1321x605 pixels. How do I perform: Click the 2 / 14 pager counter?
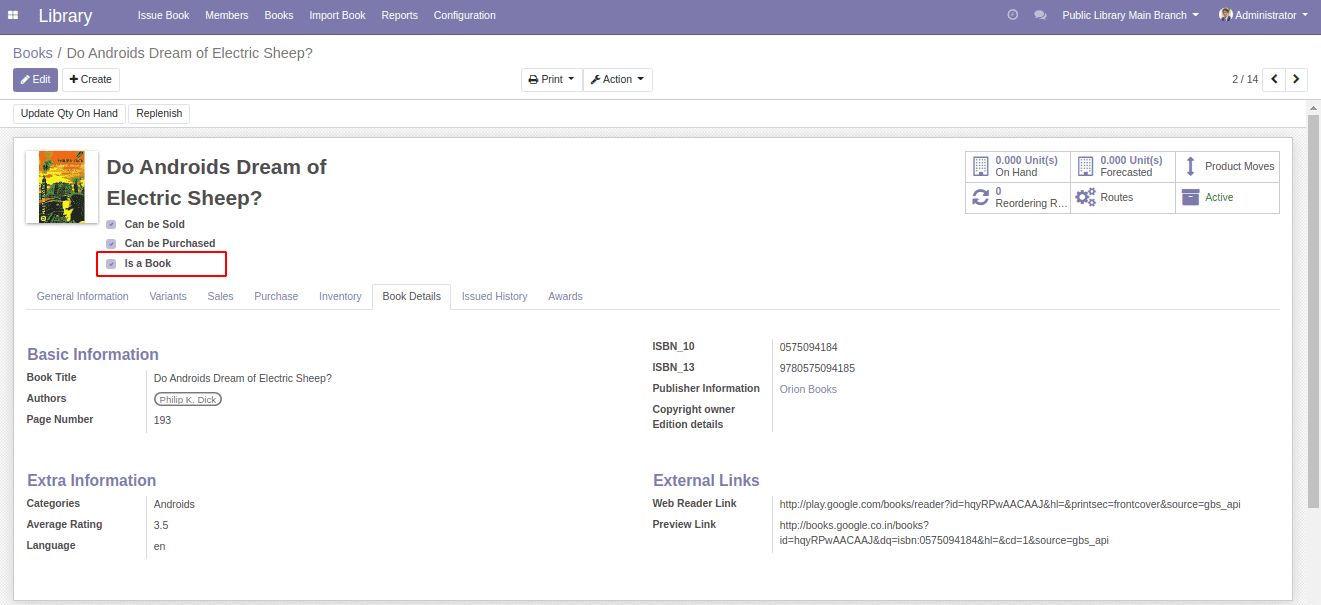tap(1245, 80)
